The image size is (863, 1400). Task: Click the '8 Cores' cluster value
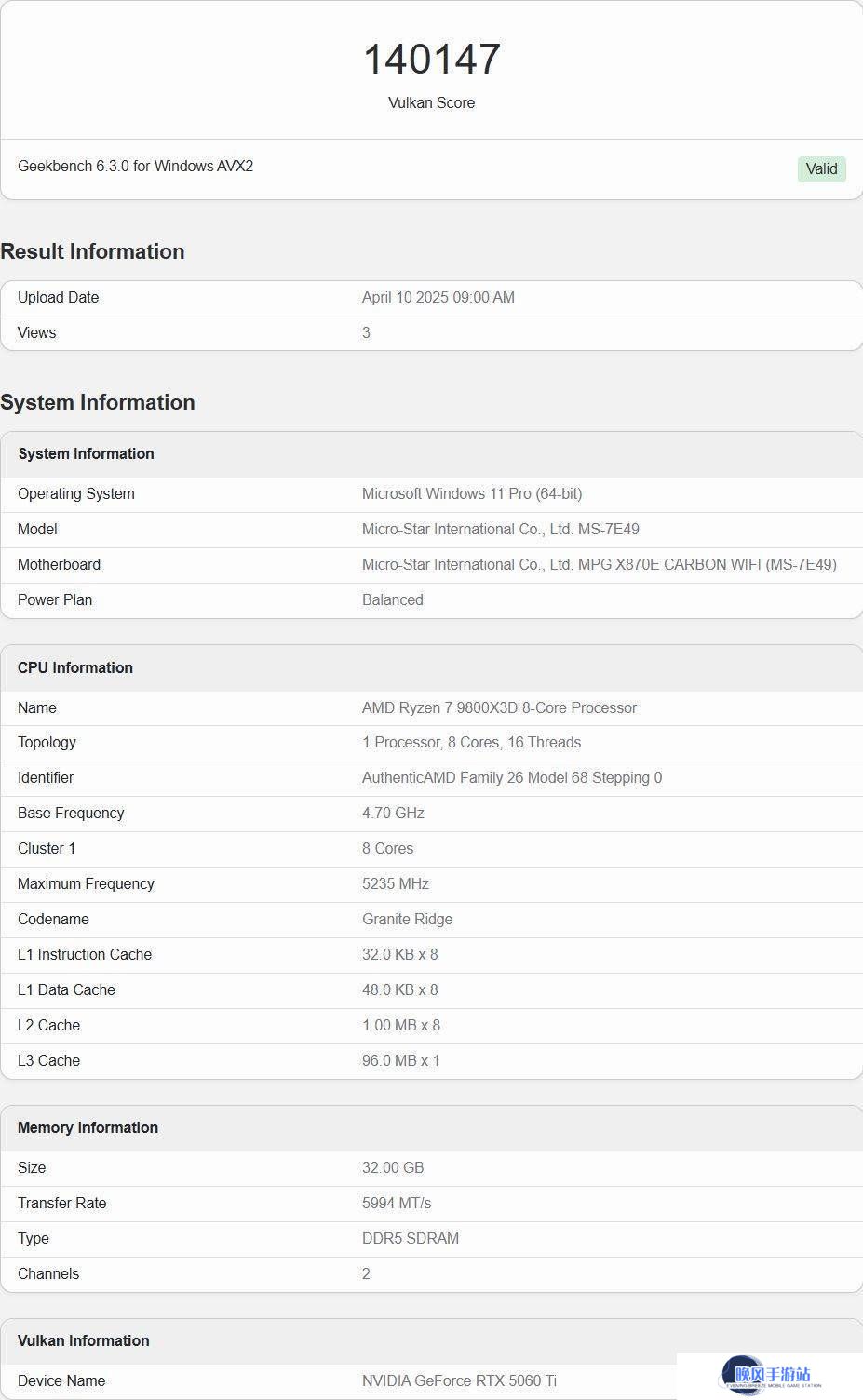pos(387,849)
